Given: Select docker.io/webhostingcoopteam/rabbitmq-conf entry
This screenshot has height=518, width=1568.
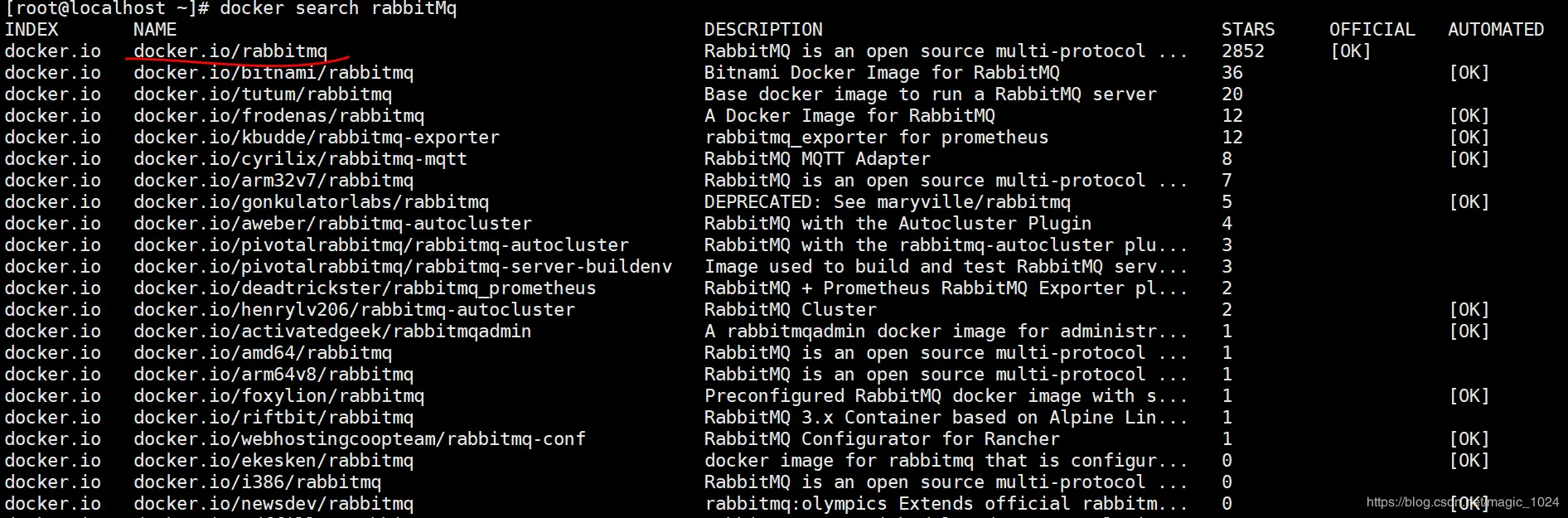Looking at the screenshot, I should coord(360,439).
